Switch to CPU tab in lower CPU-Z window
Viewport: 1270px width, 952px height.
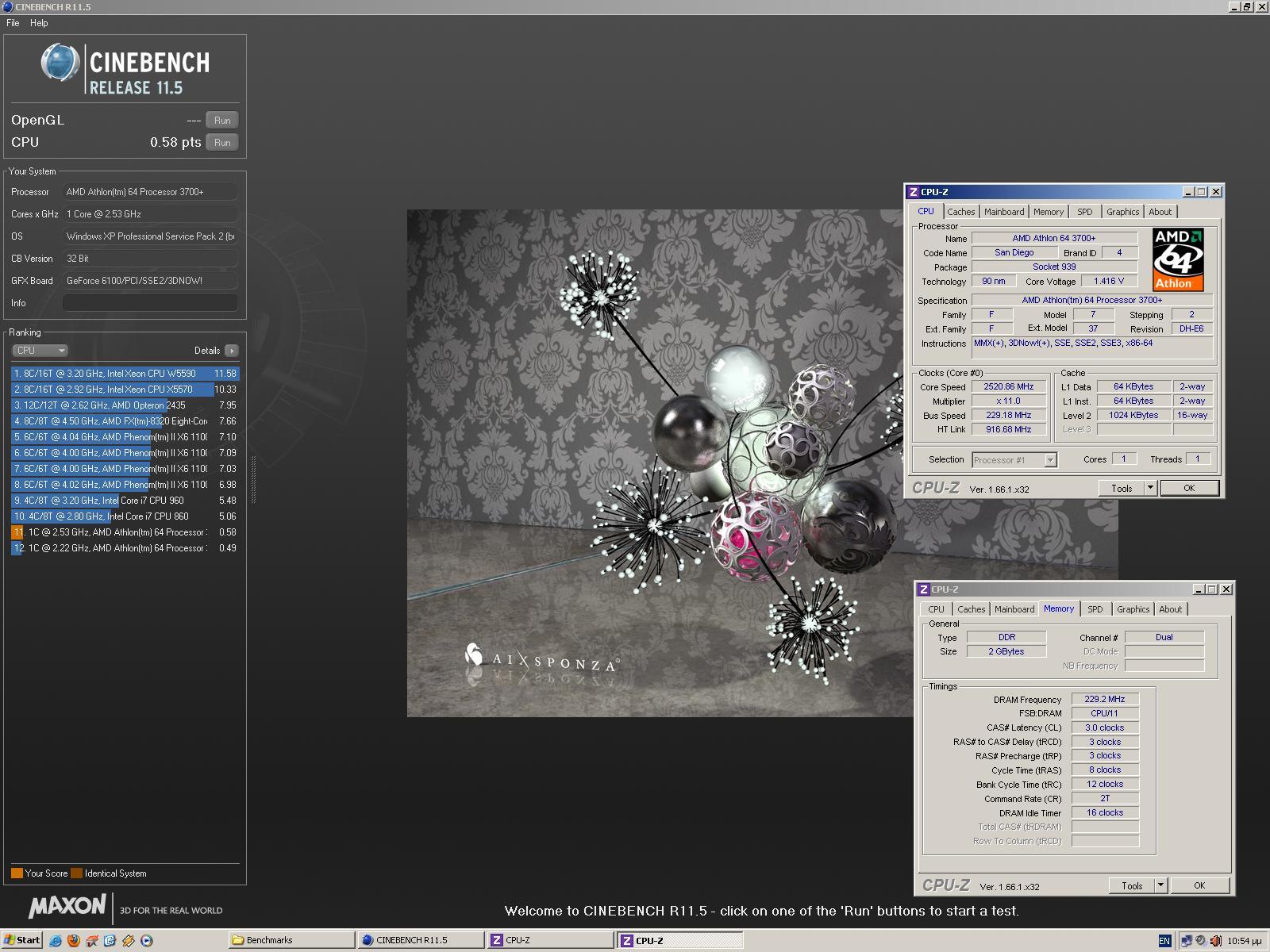coord(937,609)
